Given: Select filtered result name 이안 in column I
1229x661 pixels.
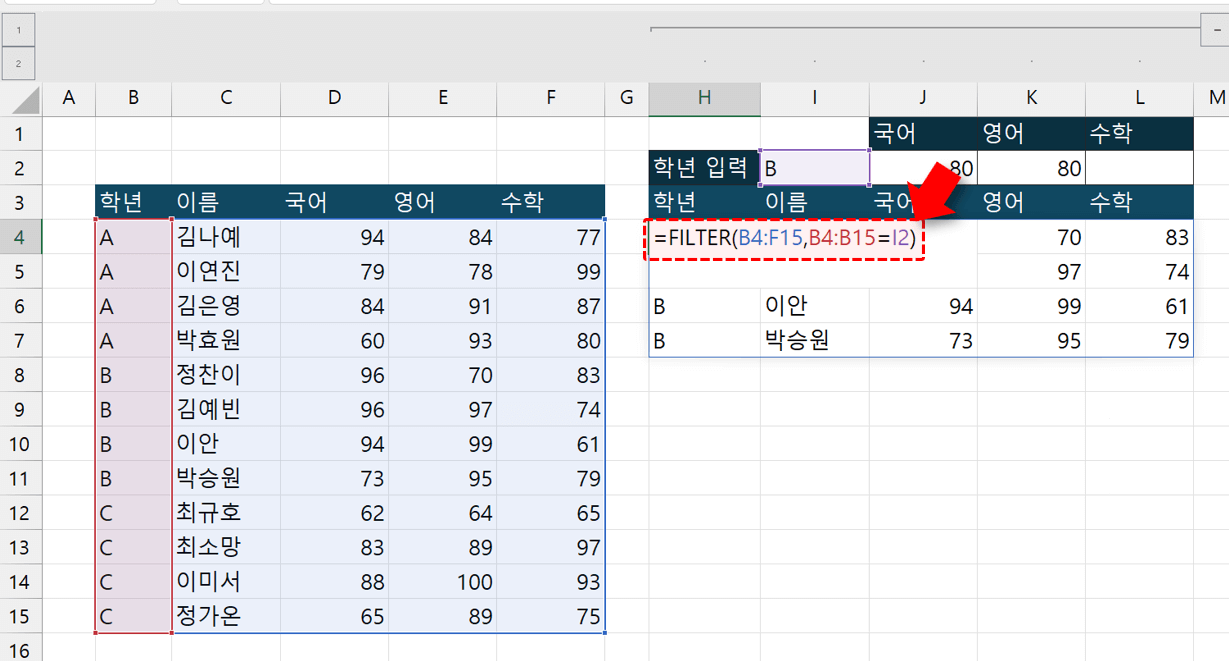Looking at the screenshot, I should click(815, 306).
